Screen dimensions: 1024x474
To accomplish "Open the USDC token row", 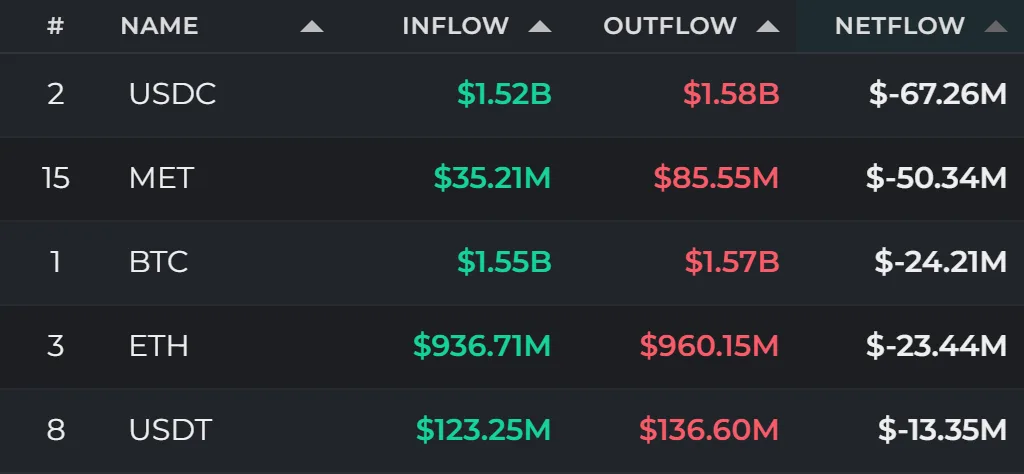I will click(512, 95).
